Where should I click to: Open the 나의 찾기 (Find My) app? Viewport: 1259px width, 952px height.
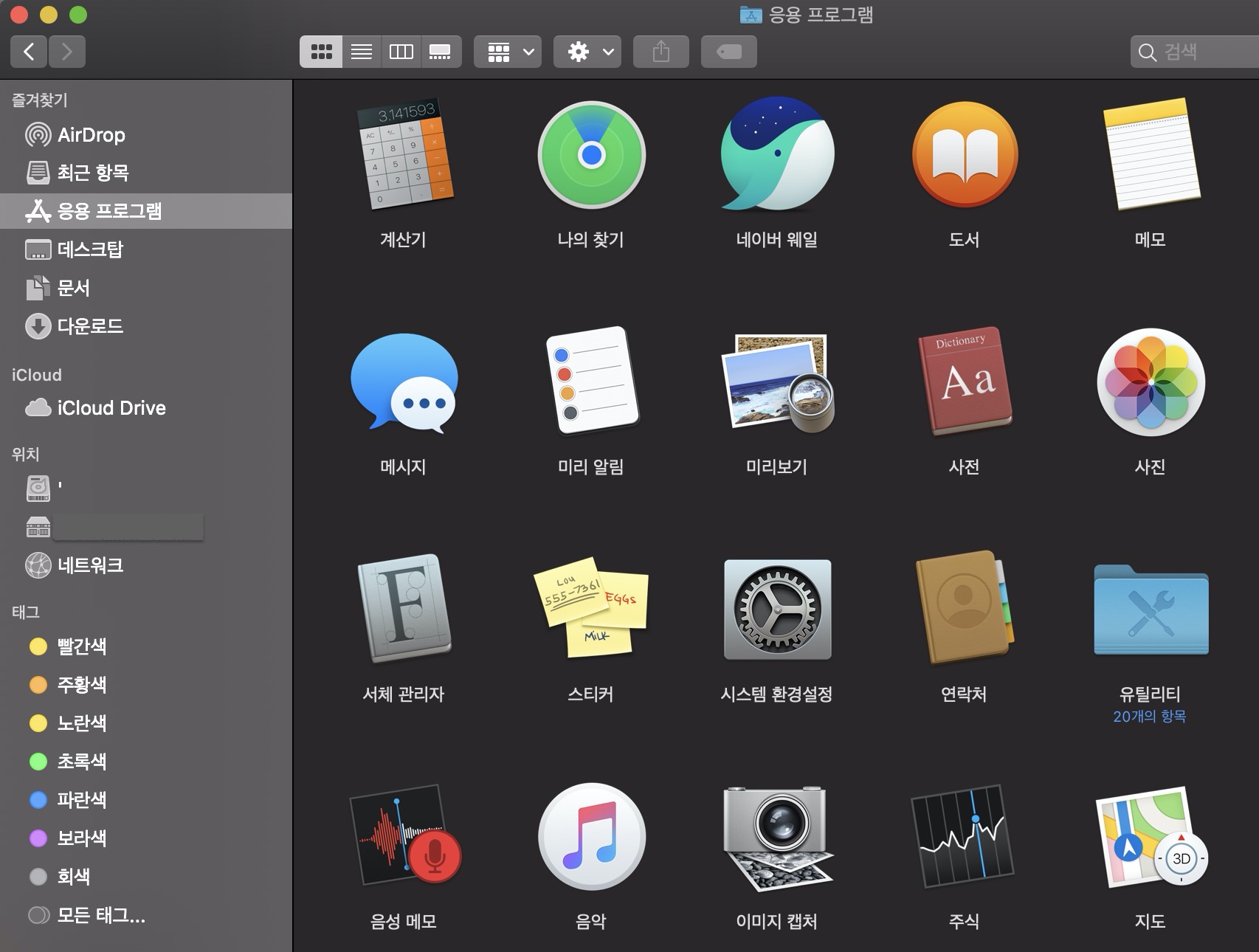[591, 155]
